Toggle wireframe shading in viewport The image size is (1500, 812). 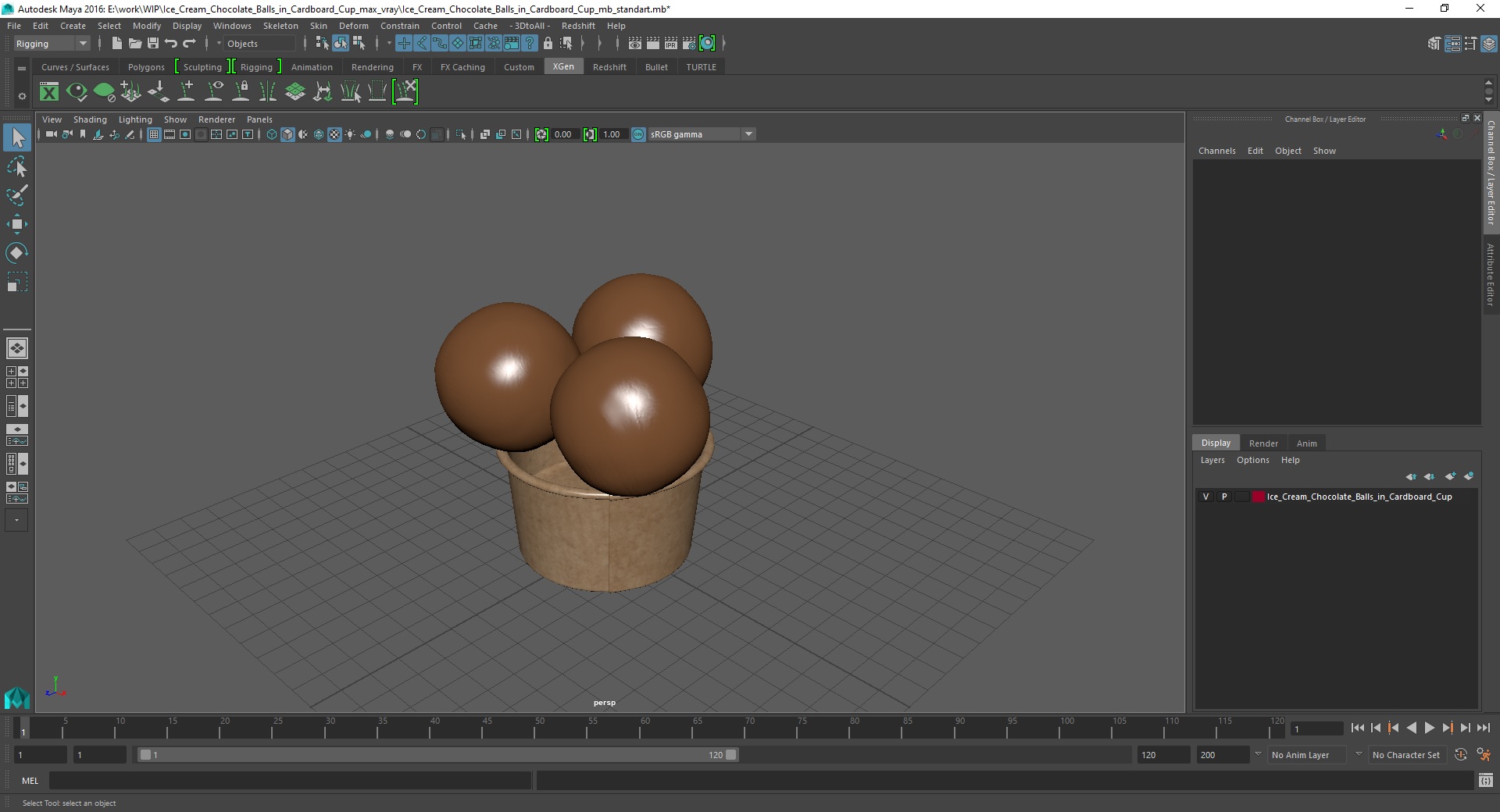point(272,134)
